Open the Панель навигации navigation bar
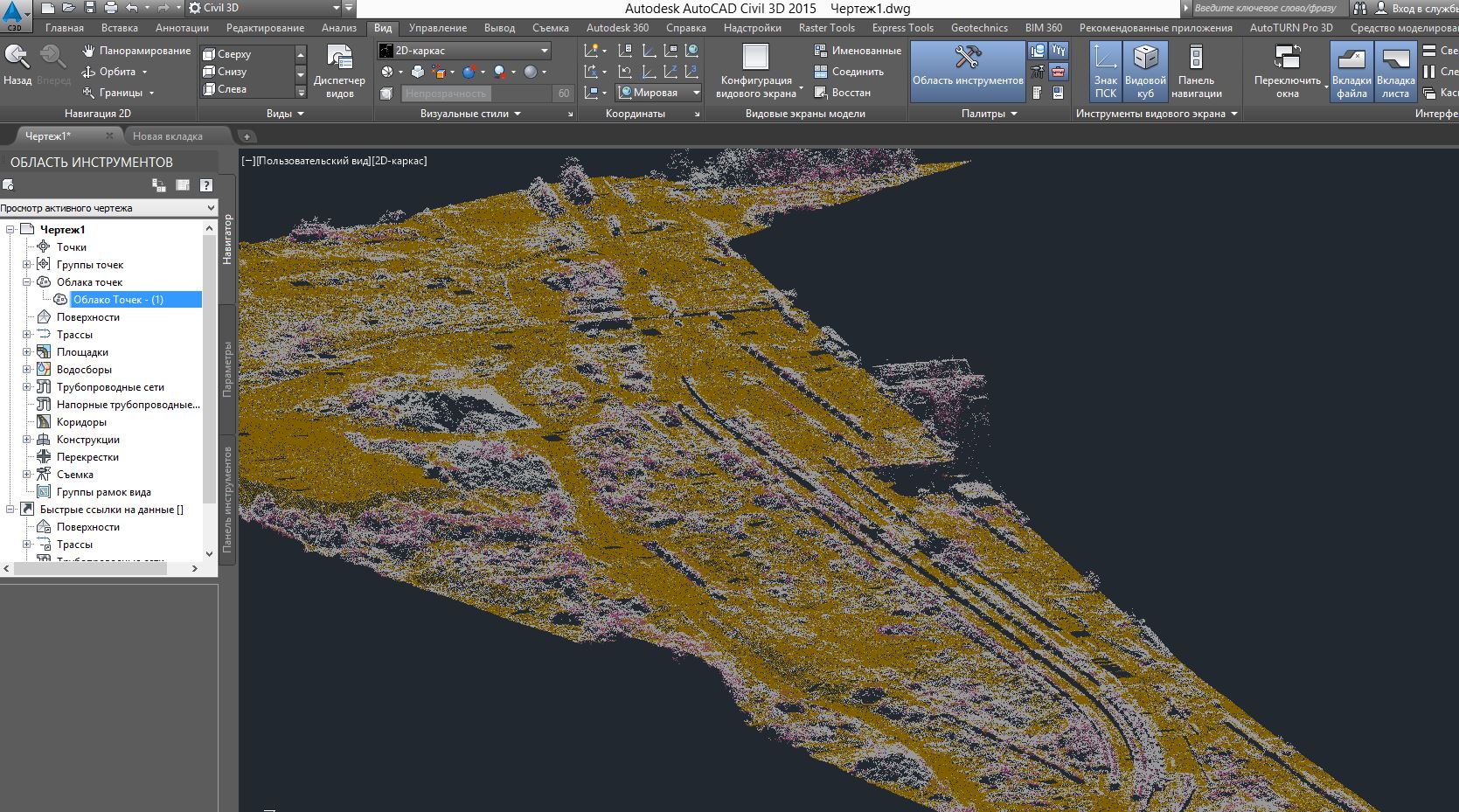 [x=1196, y=72]
